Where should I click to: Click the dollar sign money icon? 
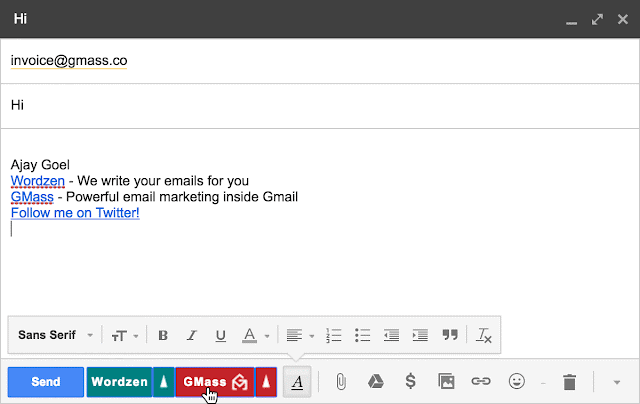coord(411,381)
